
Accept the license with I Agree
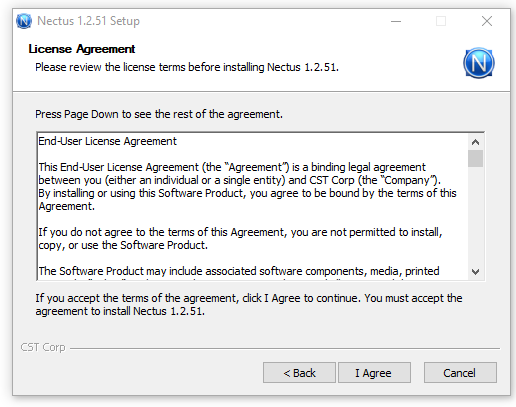(374, 373)
